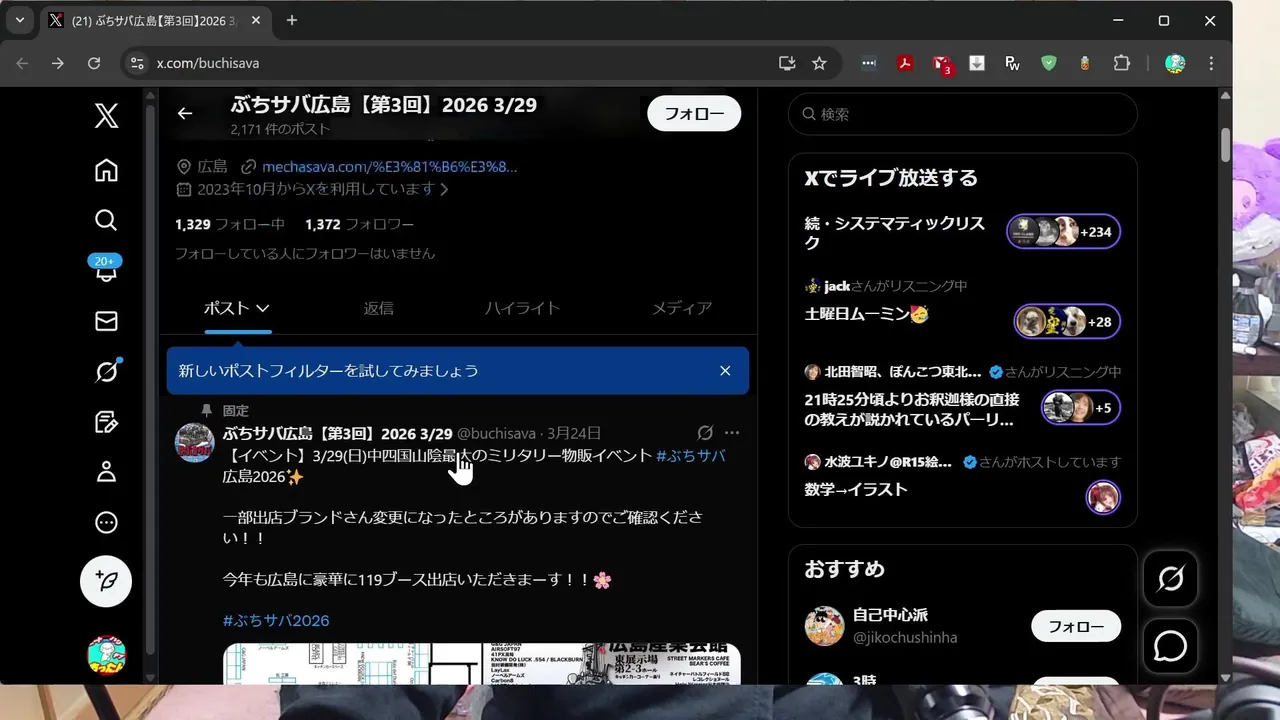Open a new browser tab
This screenshot has height=720, width=1280.
pyautogui.click(x=291, y=20)
